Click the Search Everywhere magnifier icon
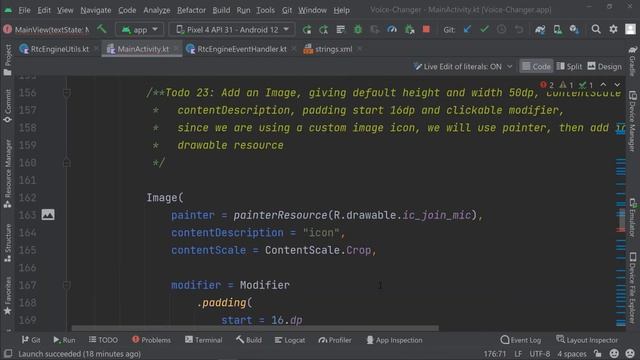The width and height of the screenshot is (640, 360). pos(596,29)
